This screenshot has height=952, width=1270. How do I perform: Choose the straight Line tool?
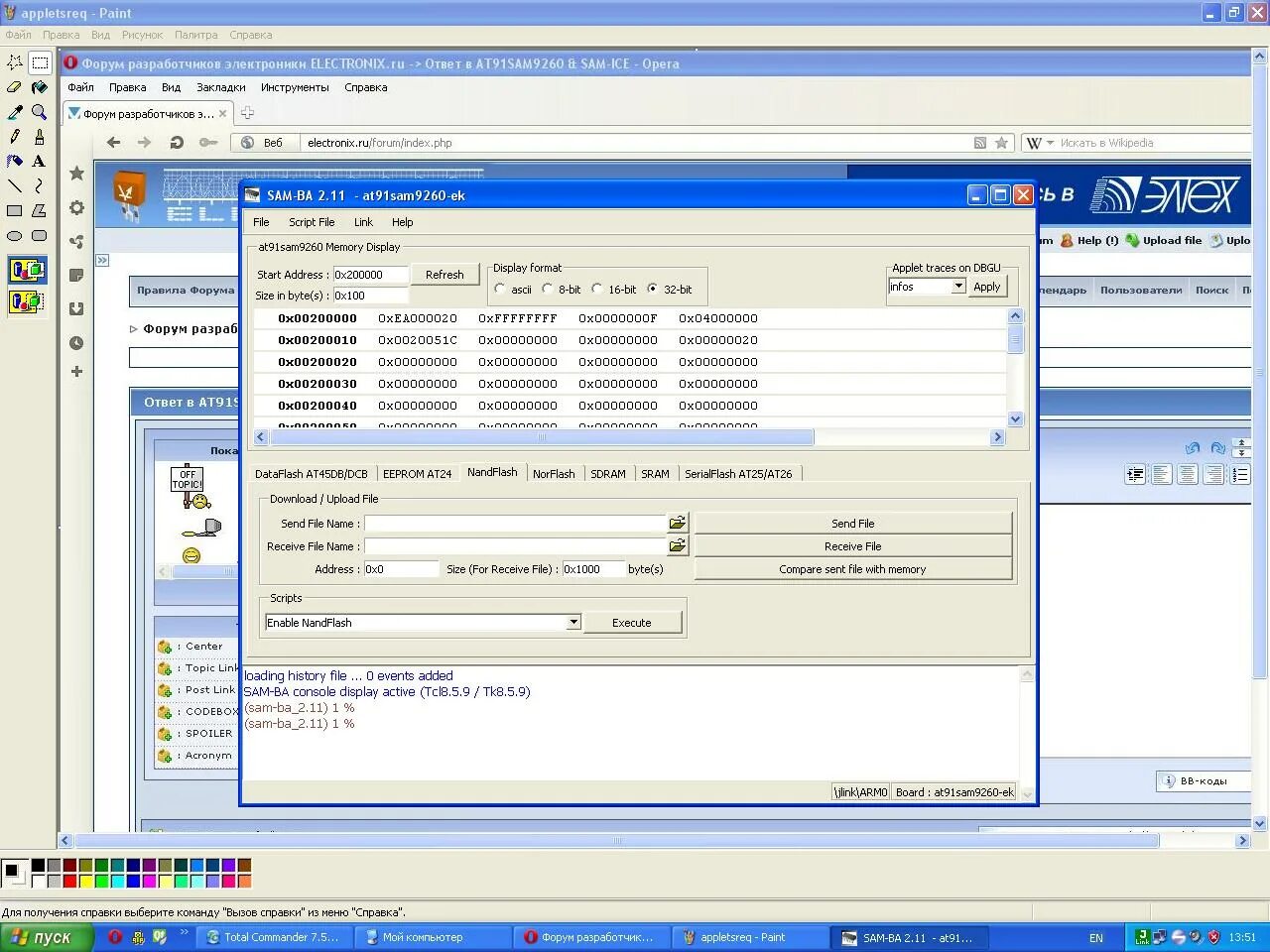[15, 185]
